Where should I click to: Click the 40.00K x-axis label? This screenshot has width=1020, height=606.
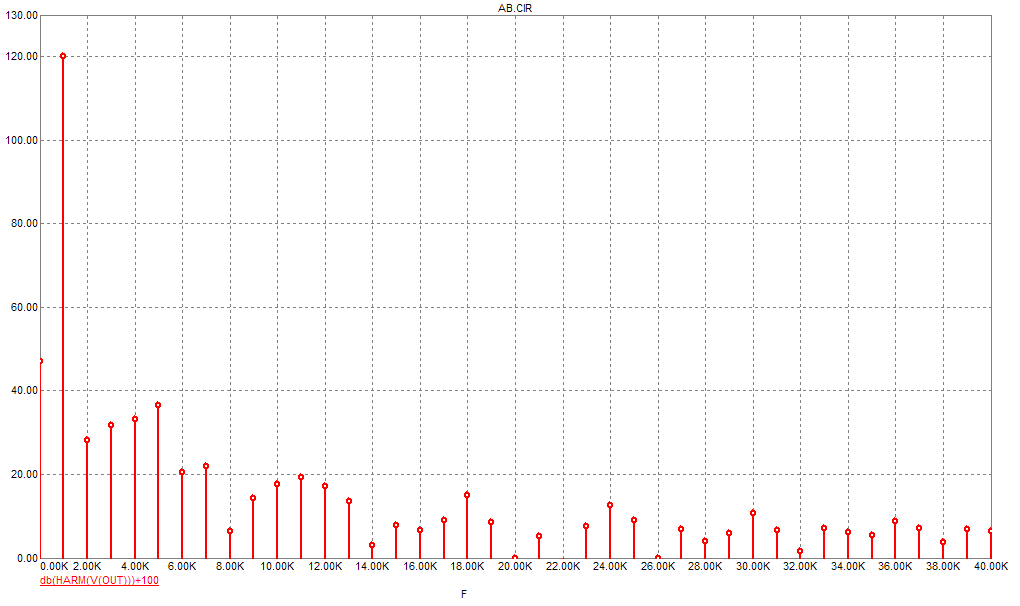coord(991,566)
